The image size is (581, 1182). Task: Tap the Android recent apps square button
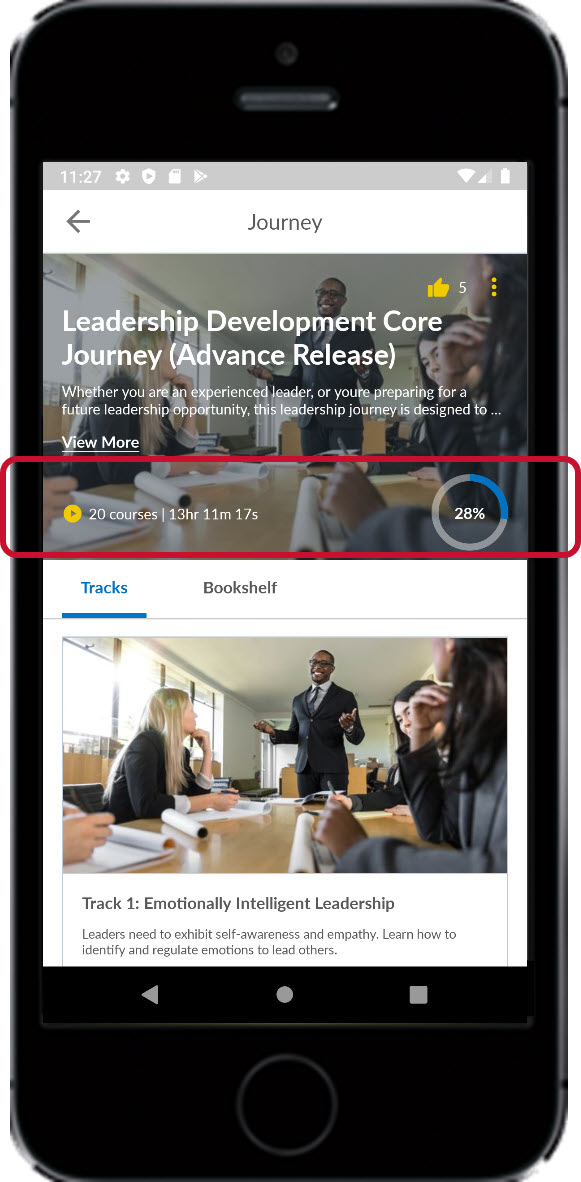pyautogui.click(x=418, y=995)
